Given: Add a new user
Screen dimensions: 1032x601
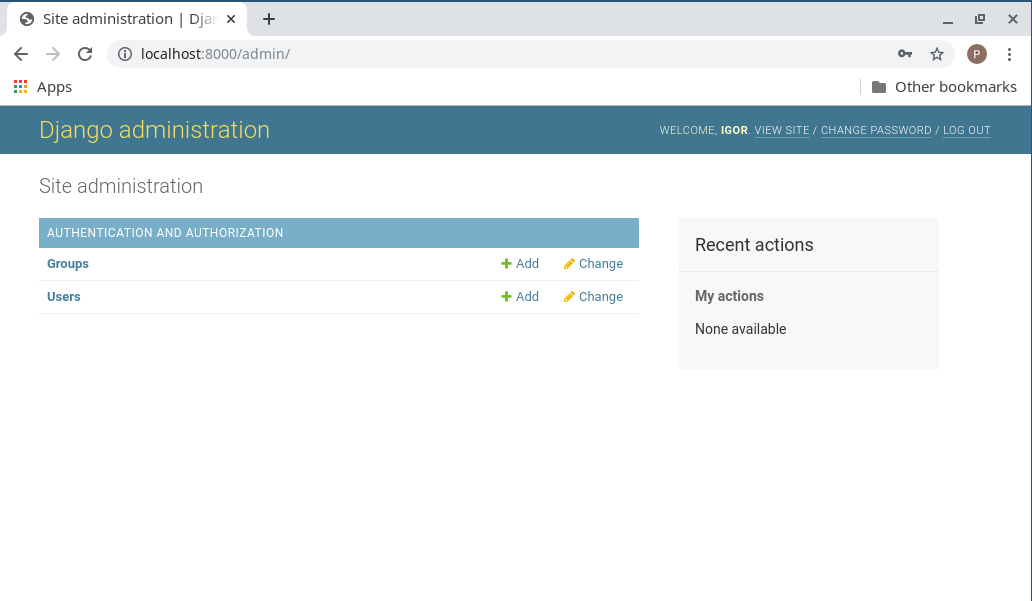Looking at the screenshot, I should point(520,297).
